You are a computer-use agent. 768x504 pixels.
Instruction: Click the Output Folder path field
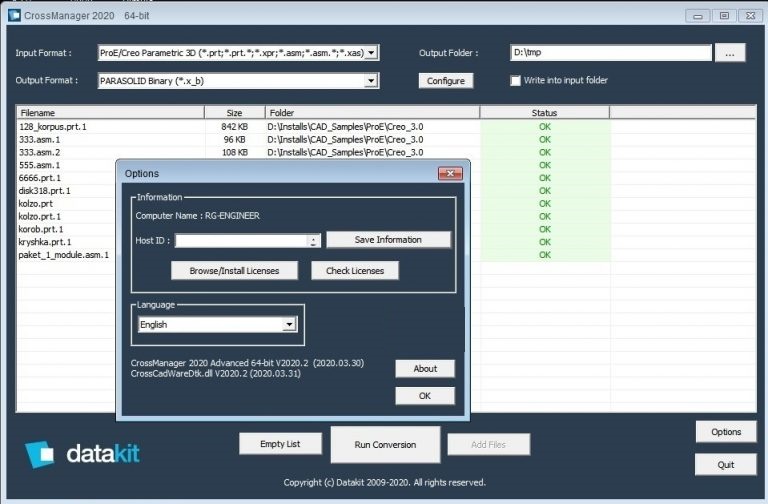(610, 52)
